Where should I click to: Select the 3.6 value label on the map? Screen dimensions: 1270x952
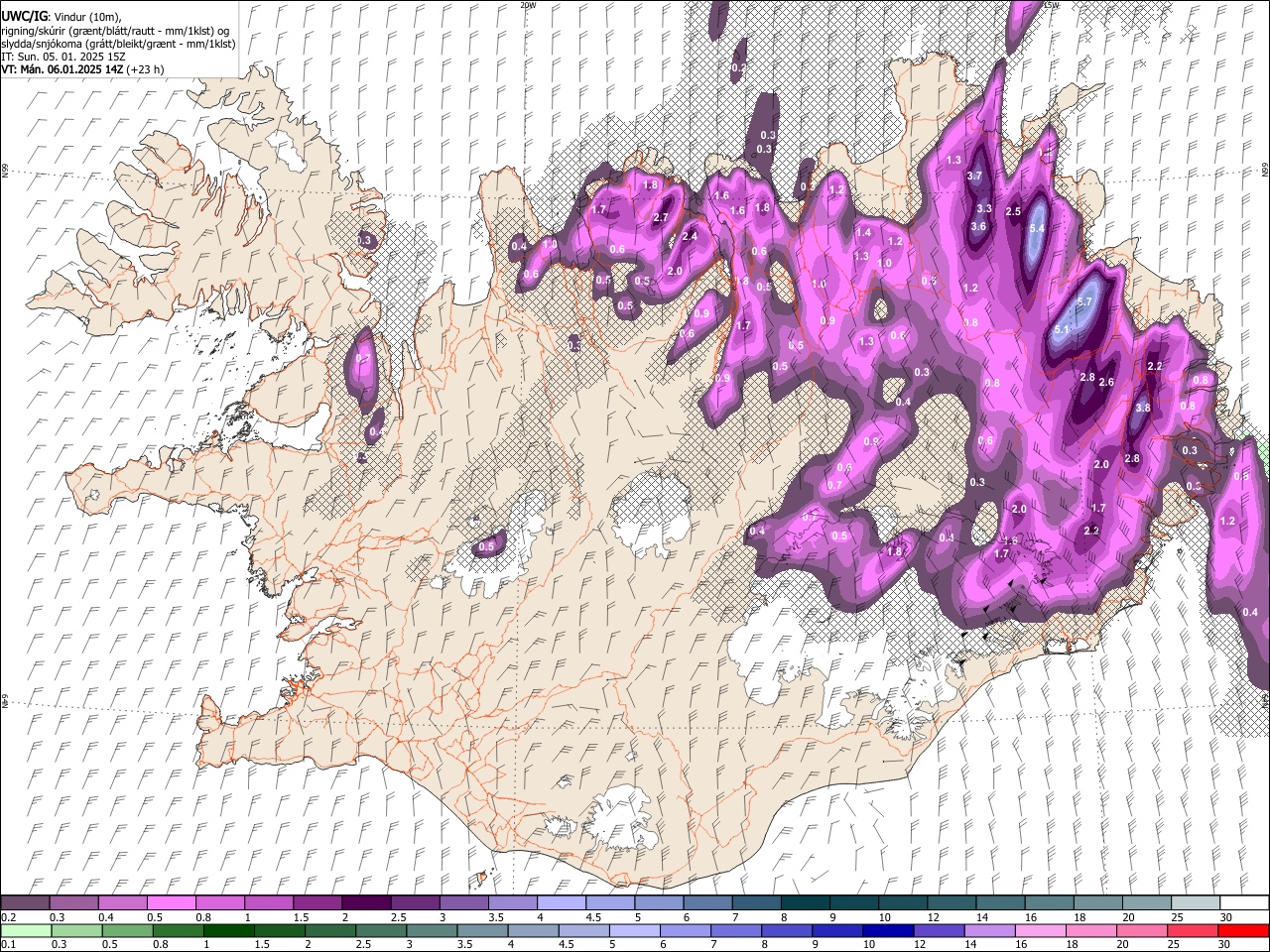[x=978, y=226]
